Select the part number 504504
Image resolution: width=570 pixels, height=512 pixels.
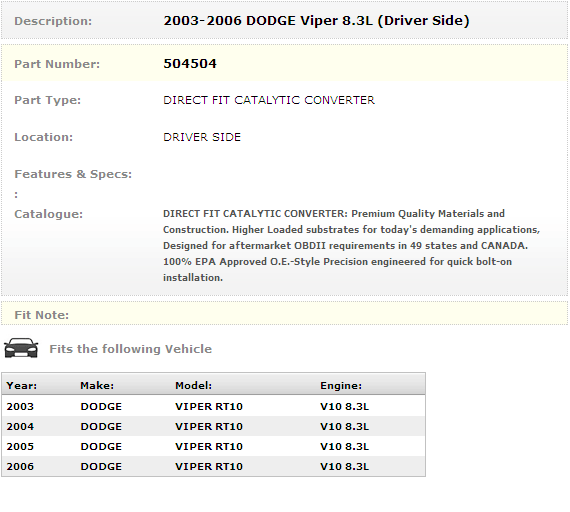coord(190,64)
